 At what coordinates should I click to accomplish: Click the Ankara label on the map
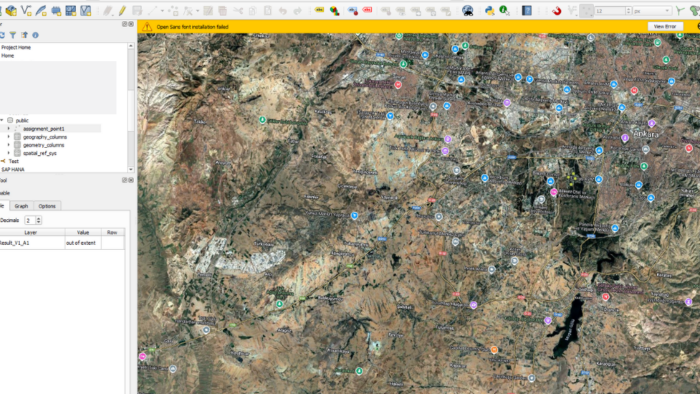coord(646,134)
